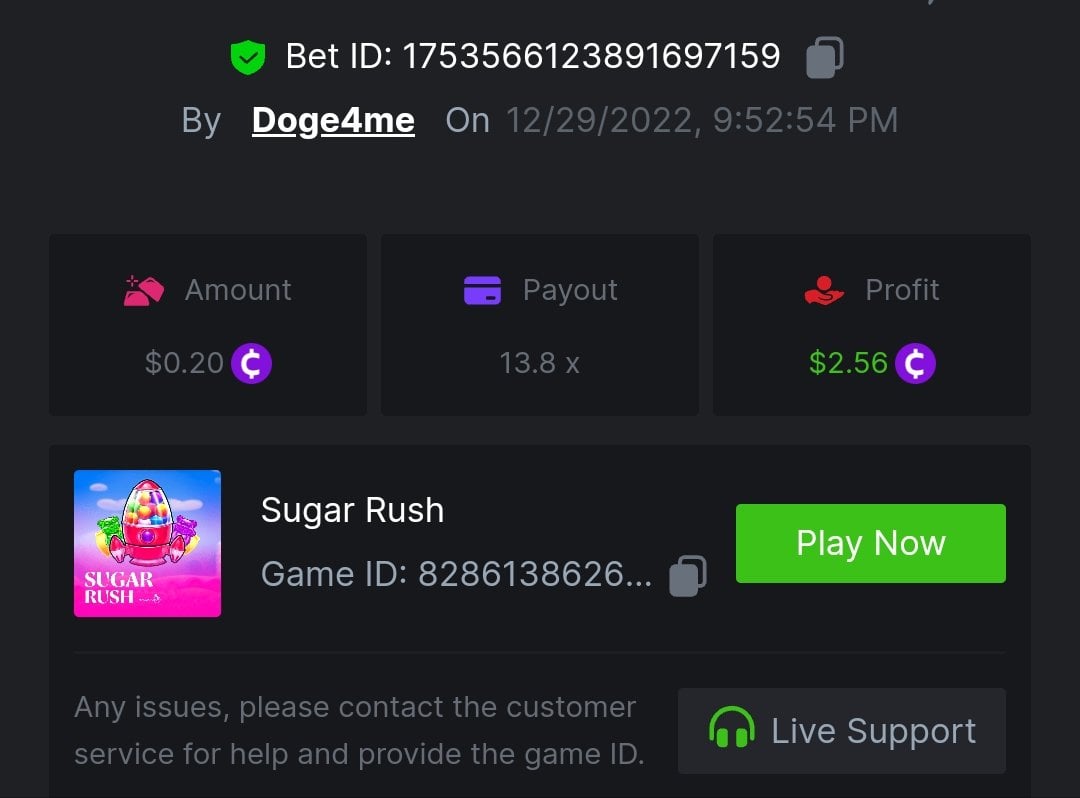Click the purple Payout card icon
The image size is (1080, 798).
(483, 290)
